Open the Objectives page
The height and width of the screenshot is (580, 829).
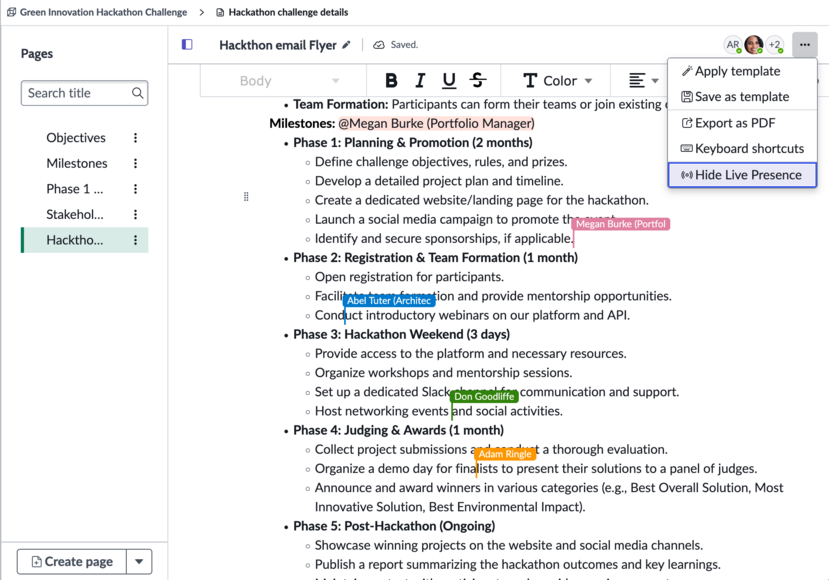(76, 138)
